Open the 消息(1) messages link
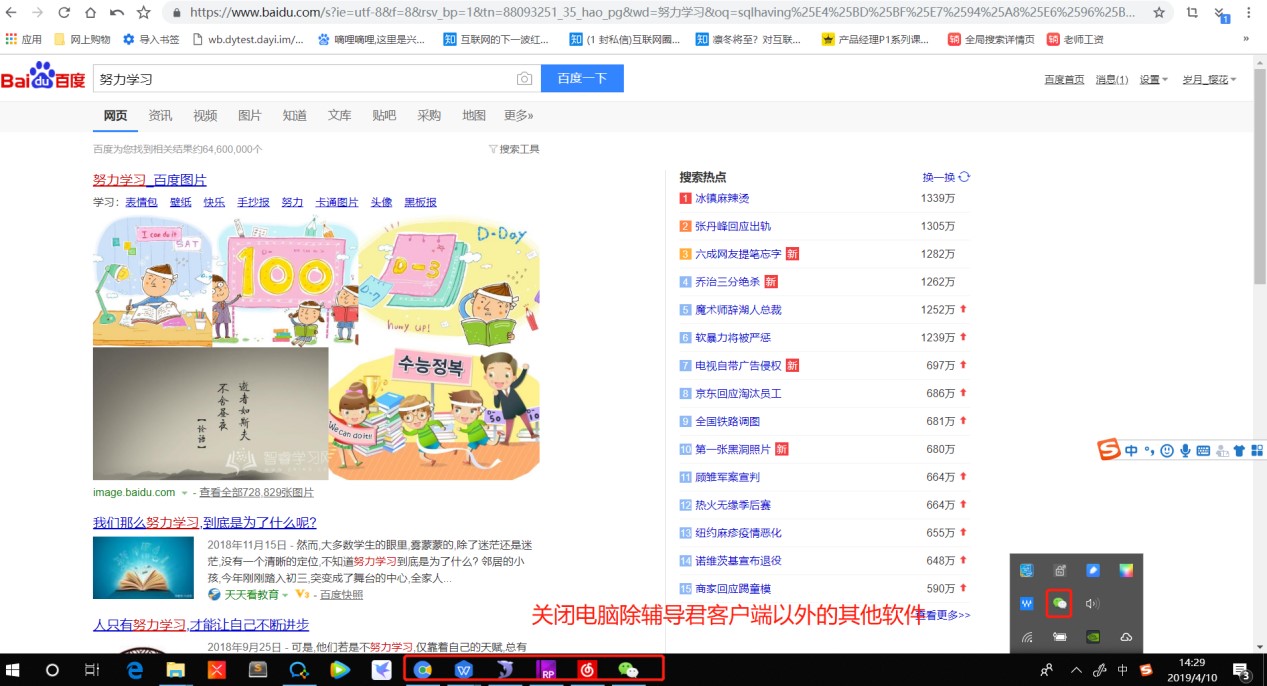This screenshot has width=1267, height=686. pyautogui.click(x=1112, y=80)
